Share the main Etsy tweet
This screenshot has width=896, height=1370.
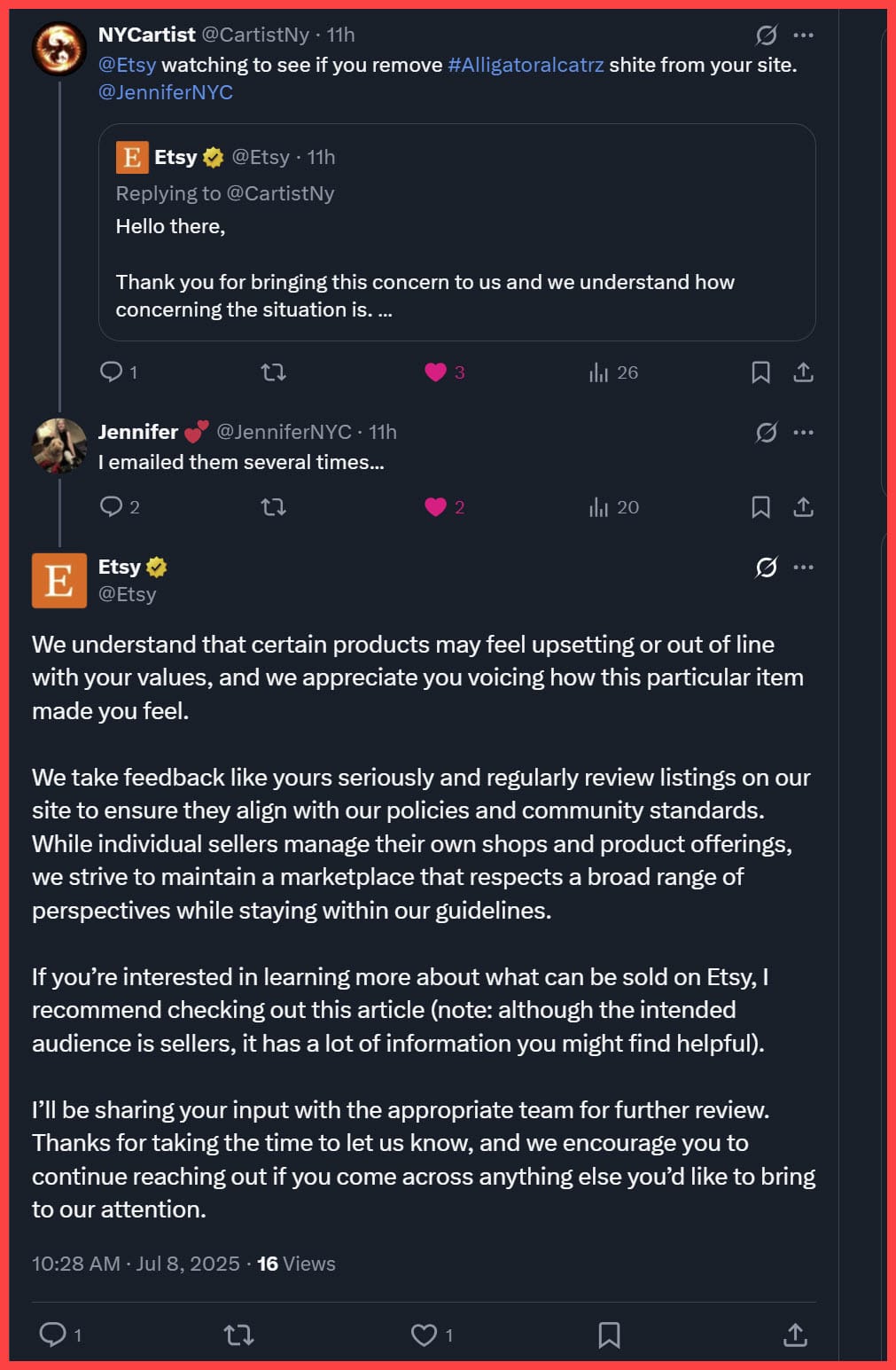pyautogui.click(x=795, y=1334)
